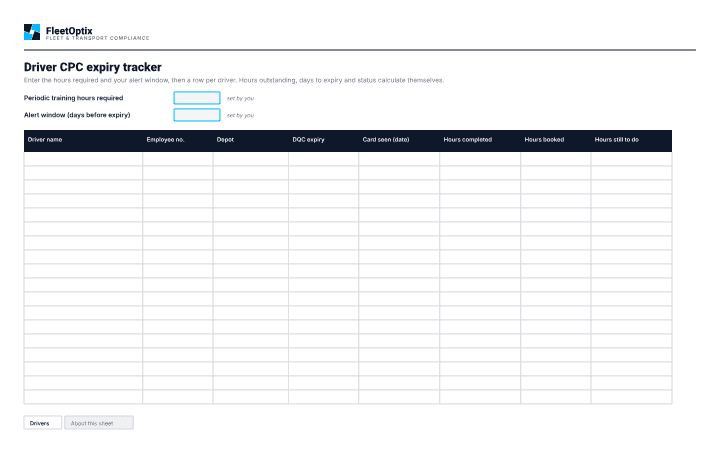Select the Hours completed column header
This screenshot has width=720, height=450.
pos(480,140)
